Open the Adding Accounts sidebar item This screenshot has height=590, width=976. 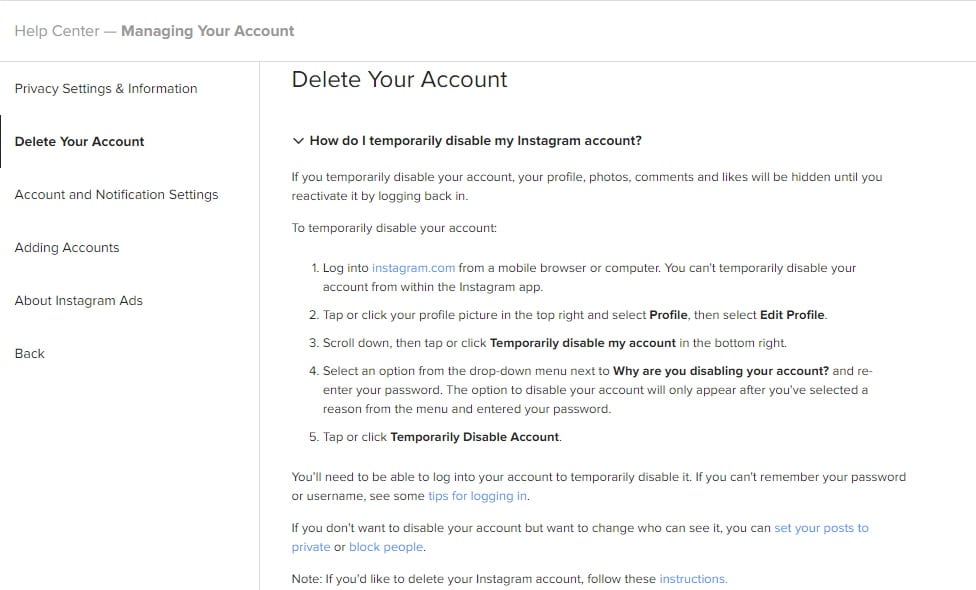(x=67, y=247)
